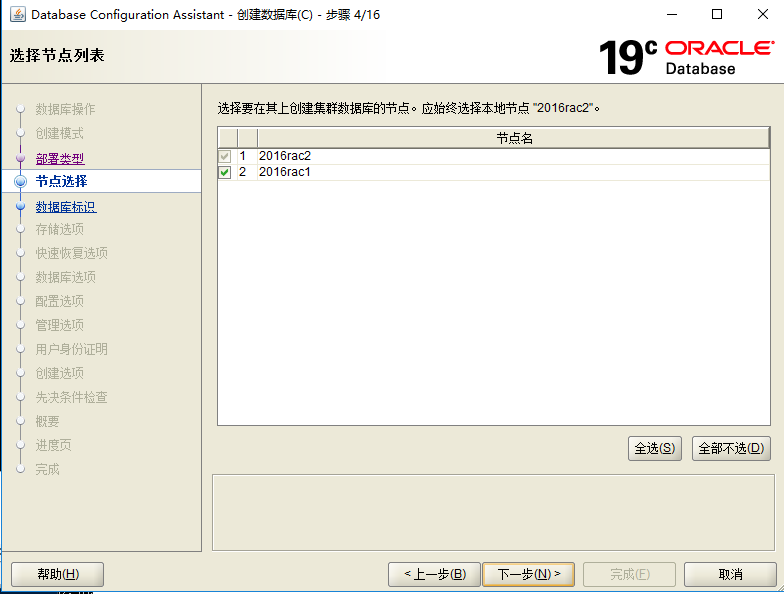Click the 节点名 column header

(x=514, y=138)
